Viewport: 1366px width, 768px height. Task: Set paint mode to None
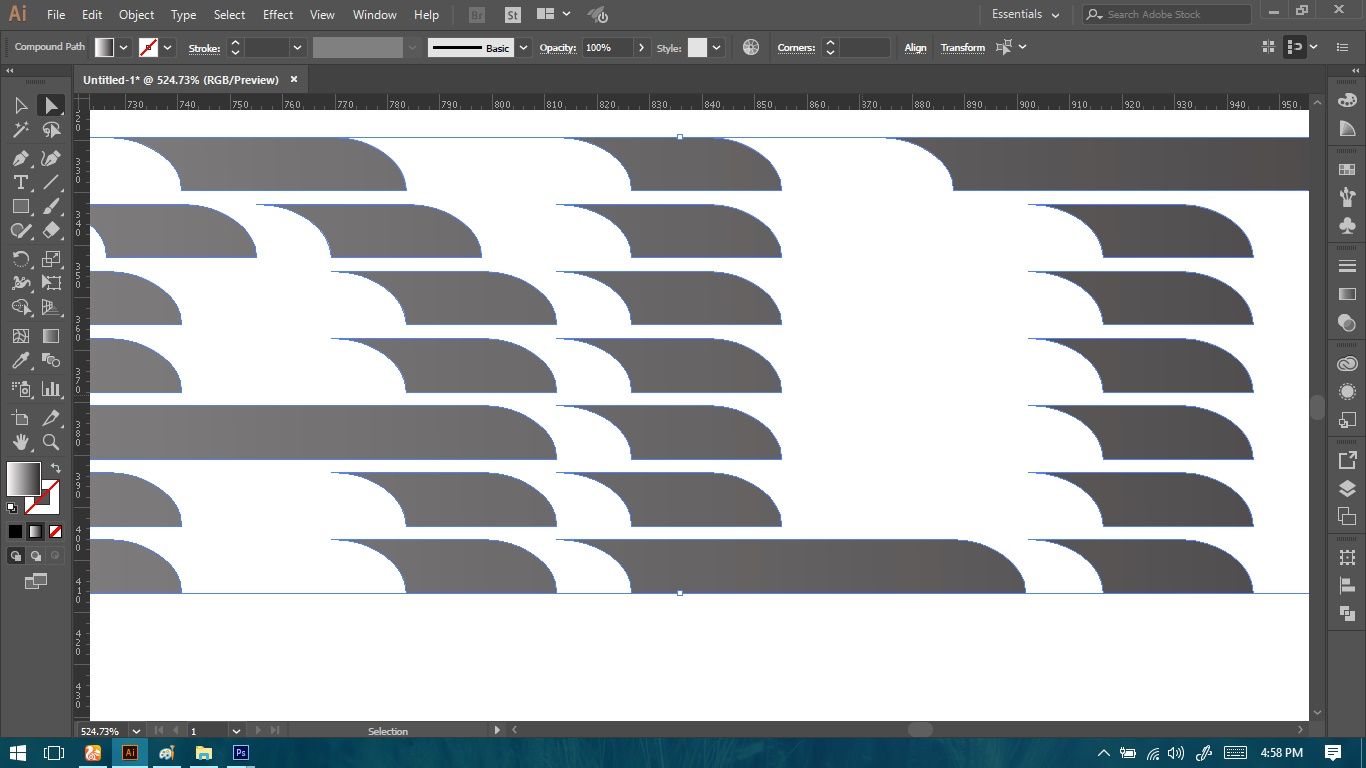click(56, 532)
